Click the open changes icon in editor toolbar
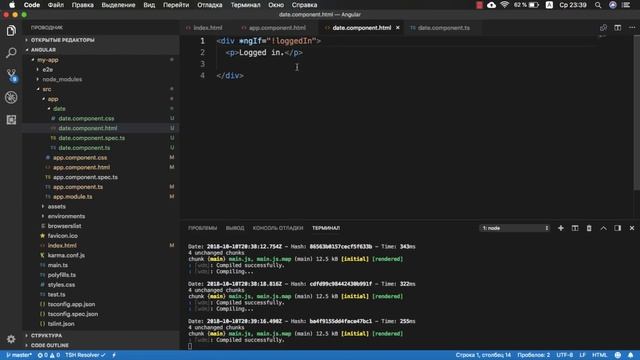Viewport: 640px width, 360px height. coord(603,28)
